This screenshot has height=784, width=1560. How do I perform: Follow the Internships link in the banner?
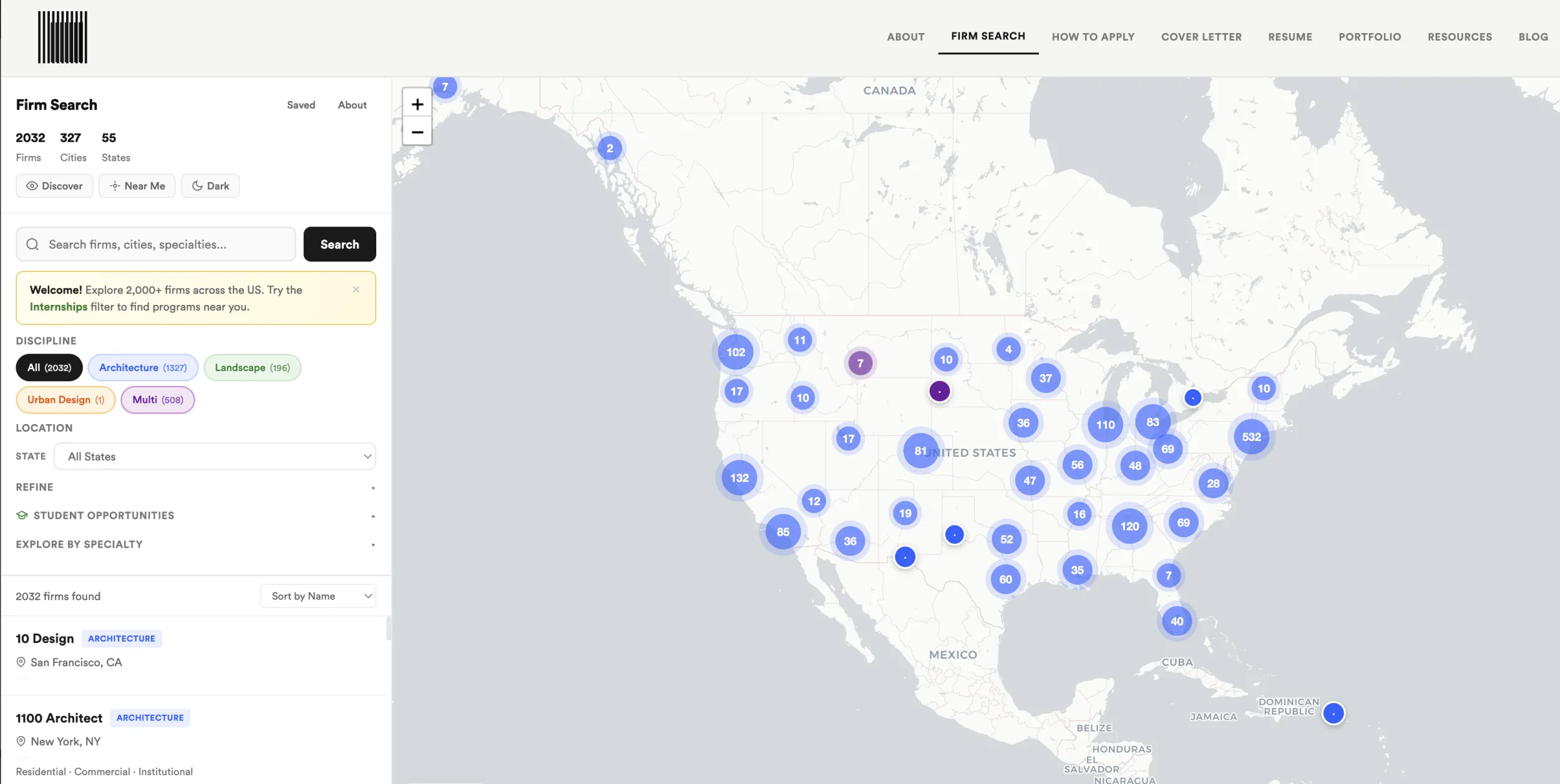59,307
